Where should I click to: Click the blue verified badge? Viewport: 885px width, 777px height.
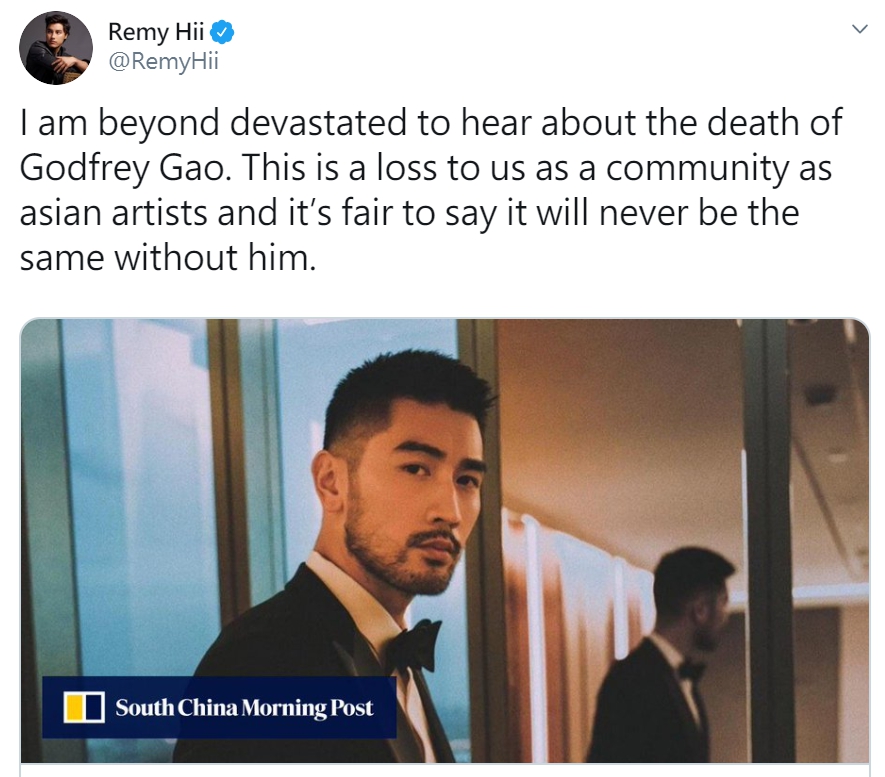tap(222, 32)
